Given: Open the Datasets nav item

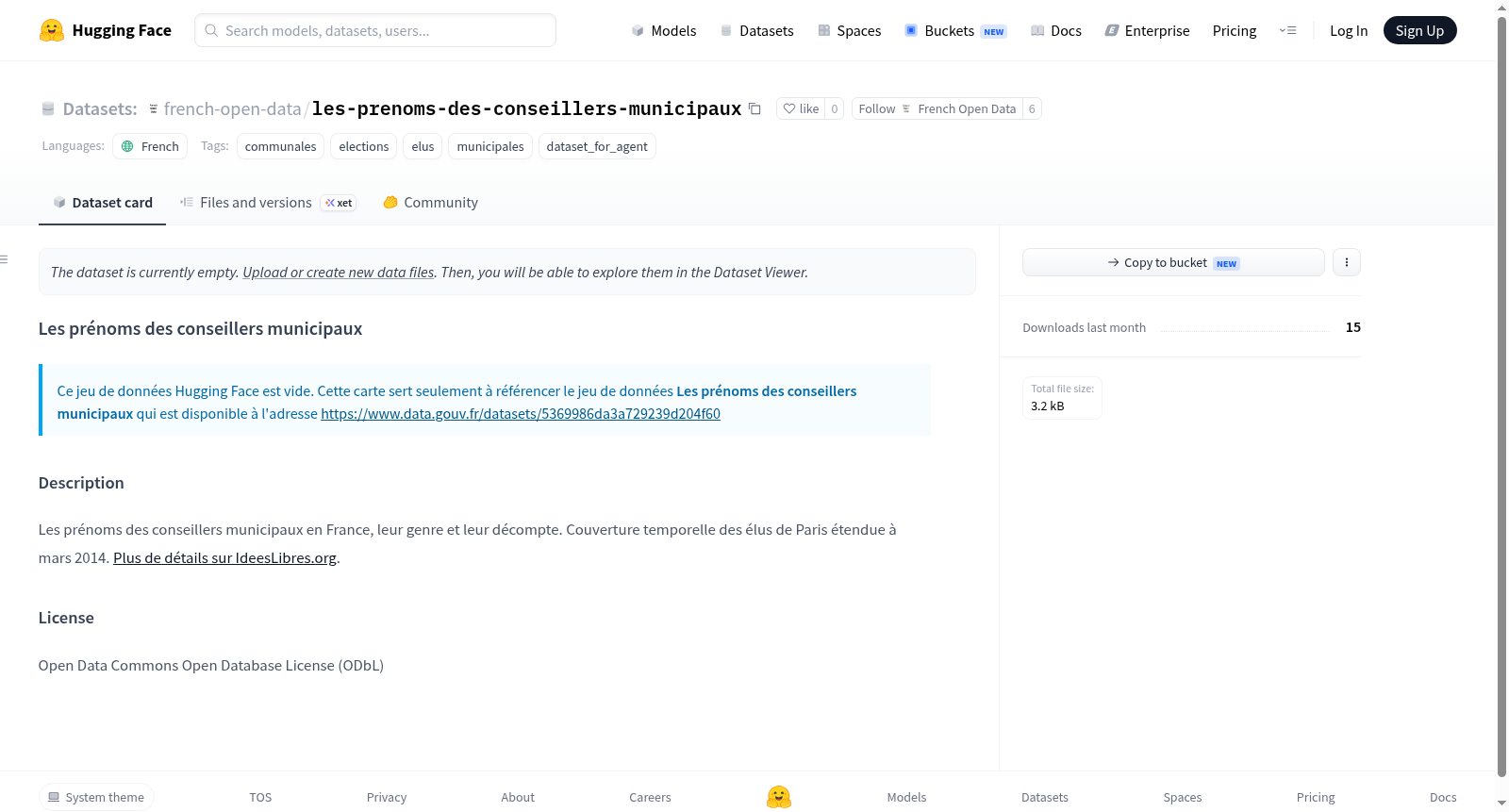Looking at the screenshot, I should [757, 30].
